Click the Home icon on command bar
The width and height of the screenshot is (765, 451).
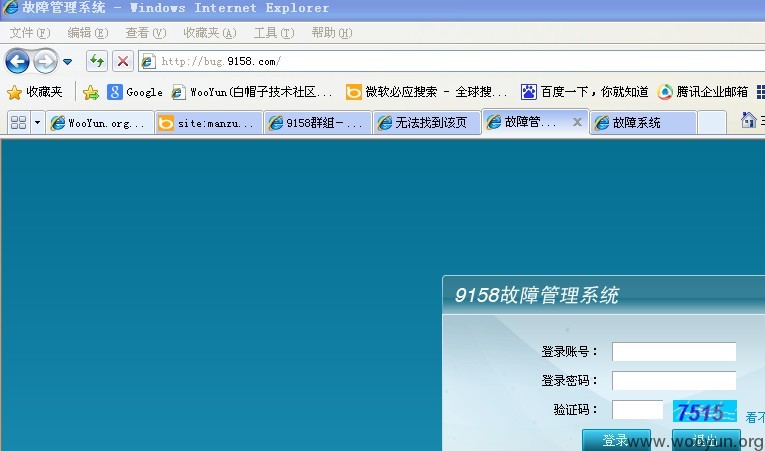748,120
